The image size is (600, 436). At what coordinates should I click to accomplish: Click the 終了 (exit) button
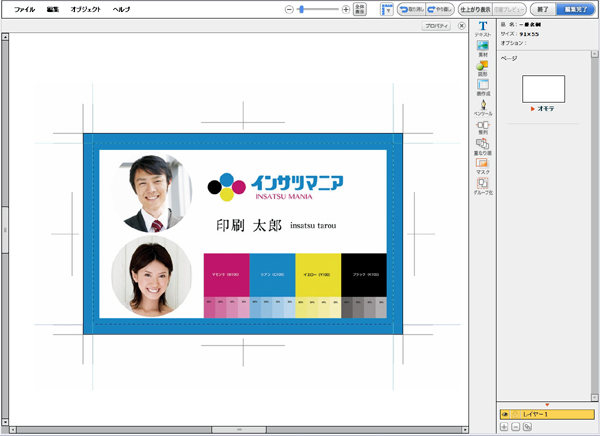click(543, 9)
